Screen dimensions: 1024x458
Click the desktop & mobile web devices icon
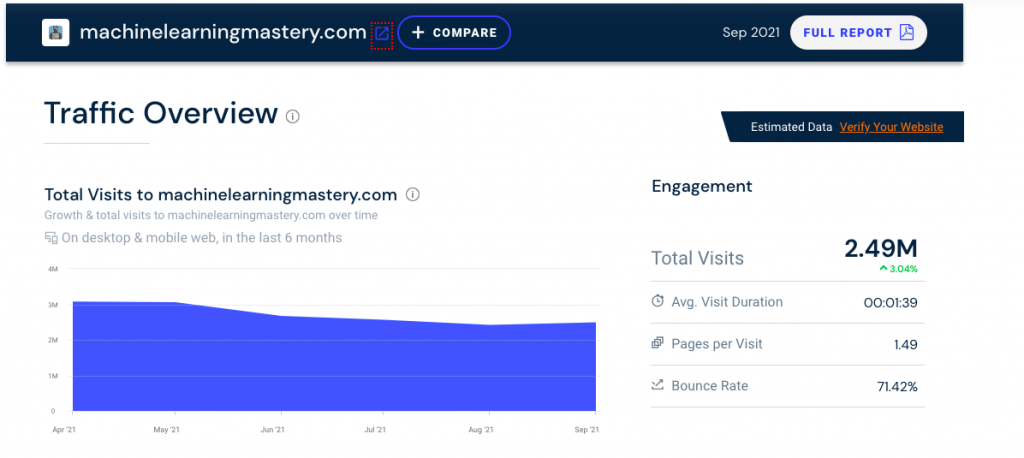tap(51, 238)
